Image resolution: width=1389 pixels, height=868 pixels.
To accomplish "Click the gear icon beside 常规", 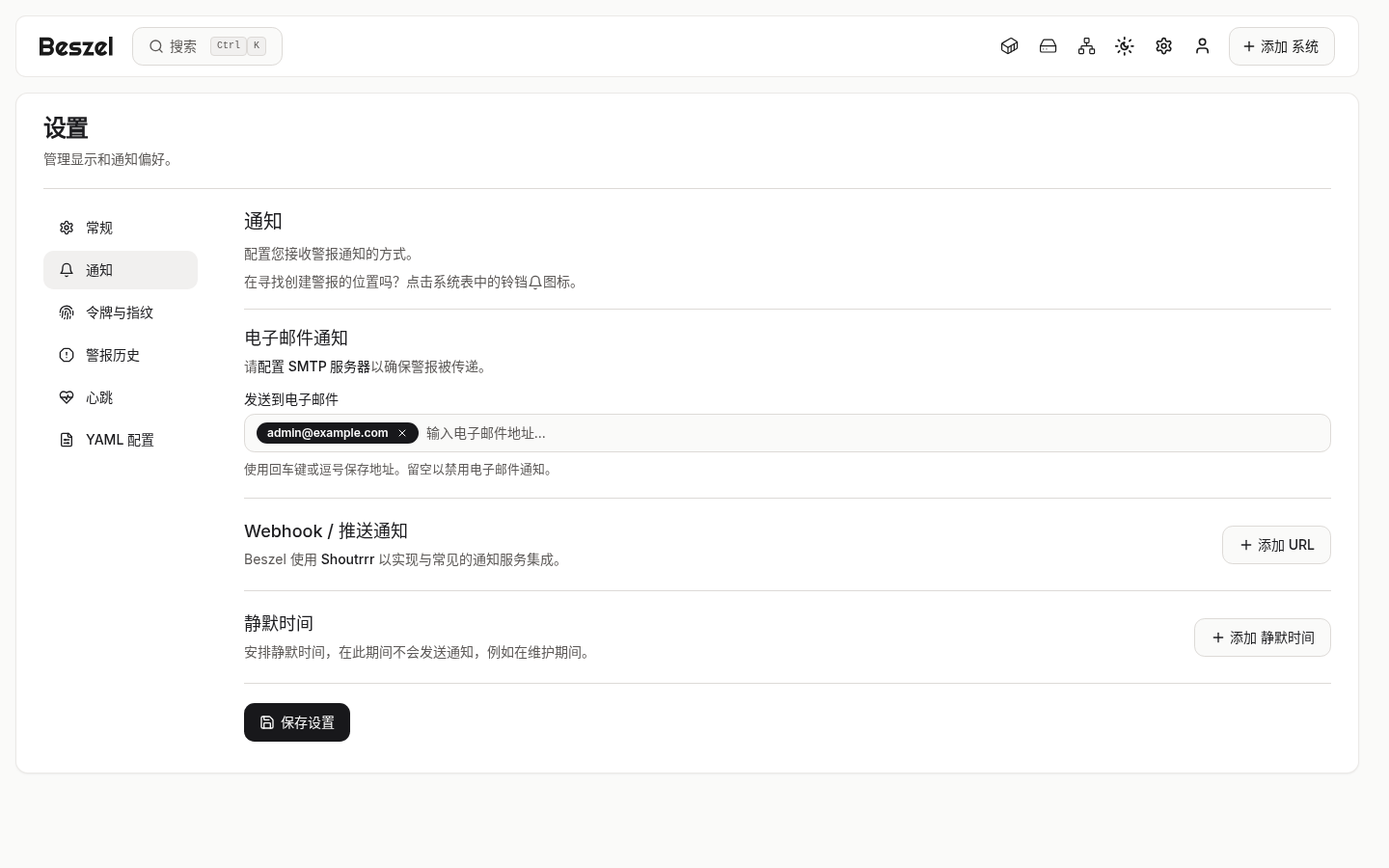I will coord(67,228).
